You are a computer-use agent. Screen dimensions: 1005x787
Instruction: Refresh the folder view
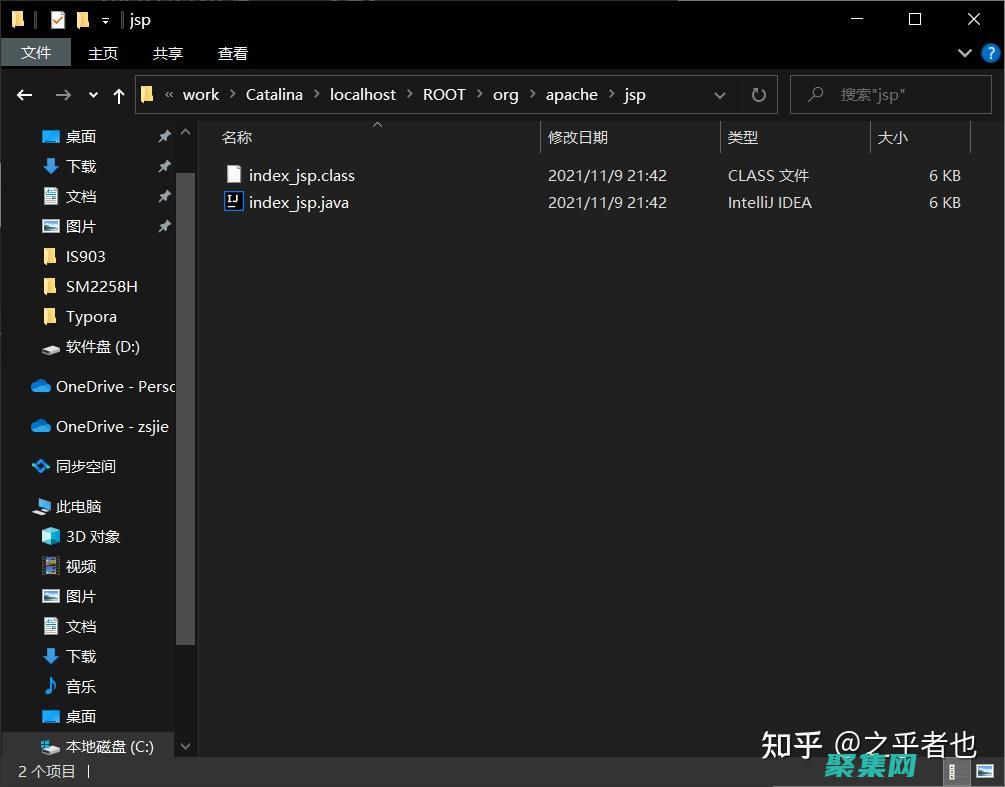758,94
